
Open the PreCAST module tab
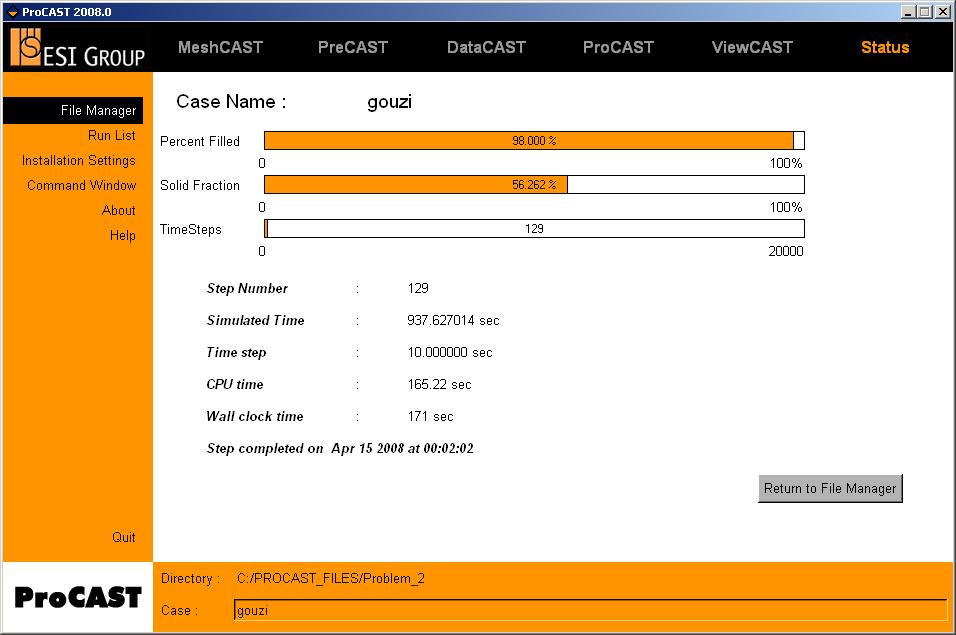pyautogui.click(x=352, y=47)
